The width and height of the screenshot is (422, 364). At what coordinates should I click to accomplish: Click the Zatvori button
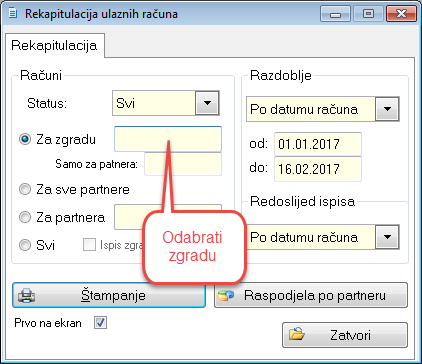pyautogui.click(x=345, y=335)
